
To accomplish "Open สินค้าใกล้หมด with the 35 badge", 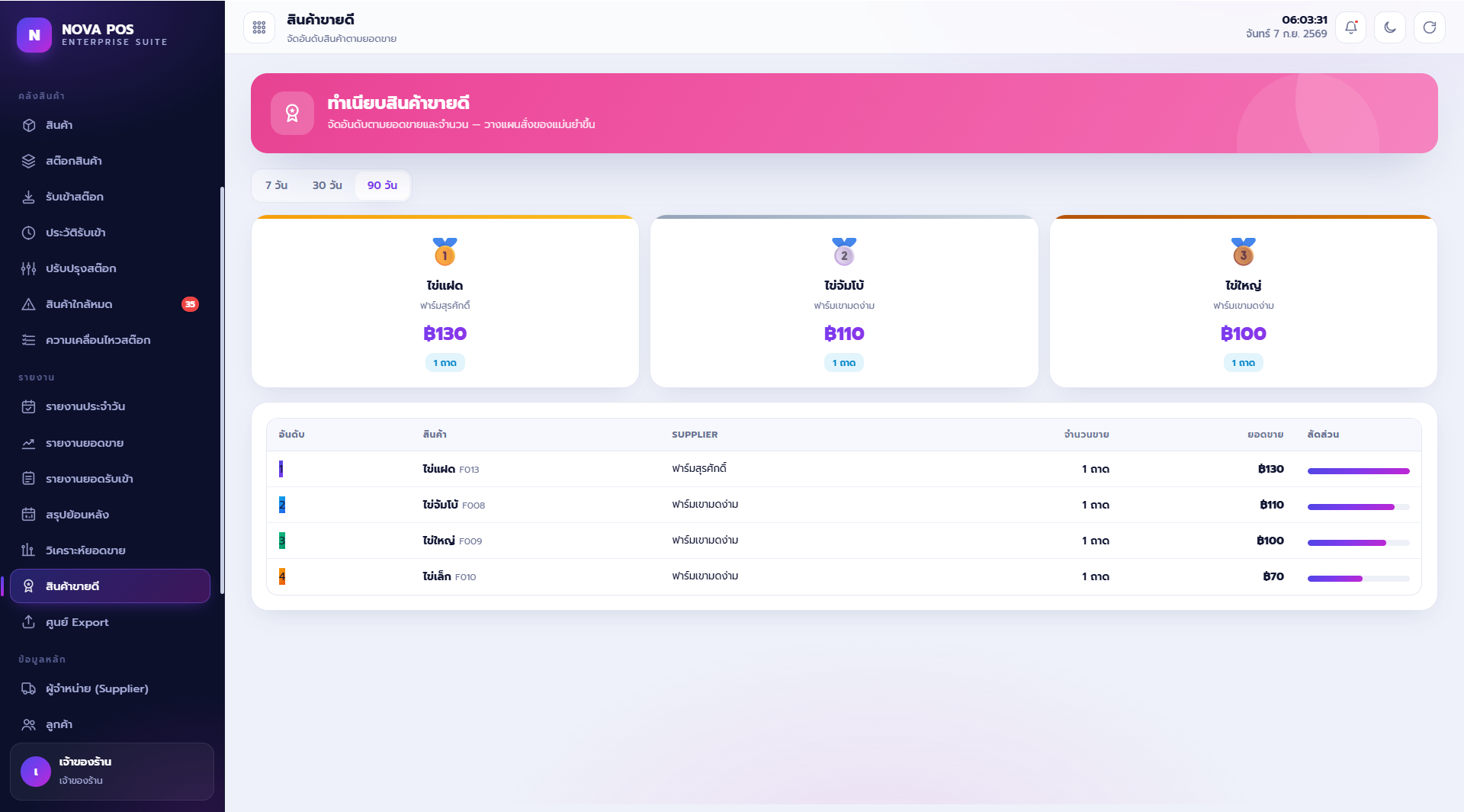I will 110,304.
